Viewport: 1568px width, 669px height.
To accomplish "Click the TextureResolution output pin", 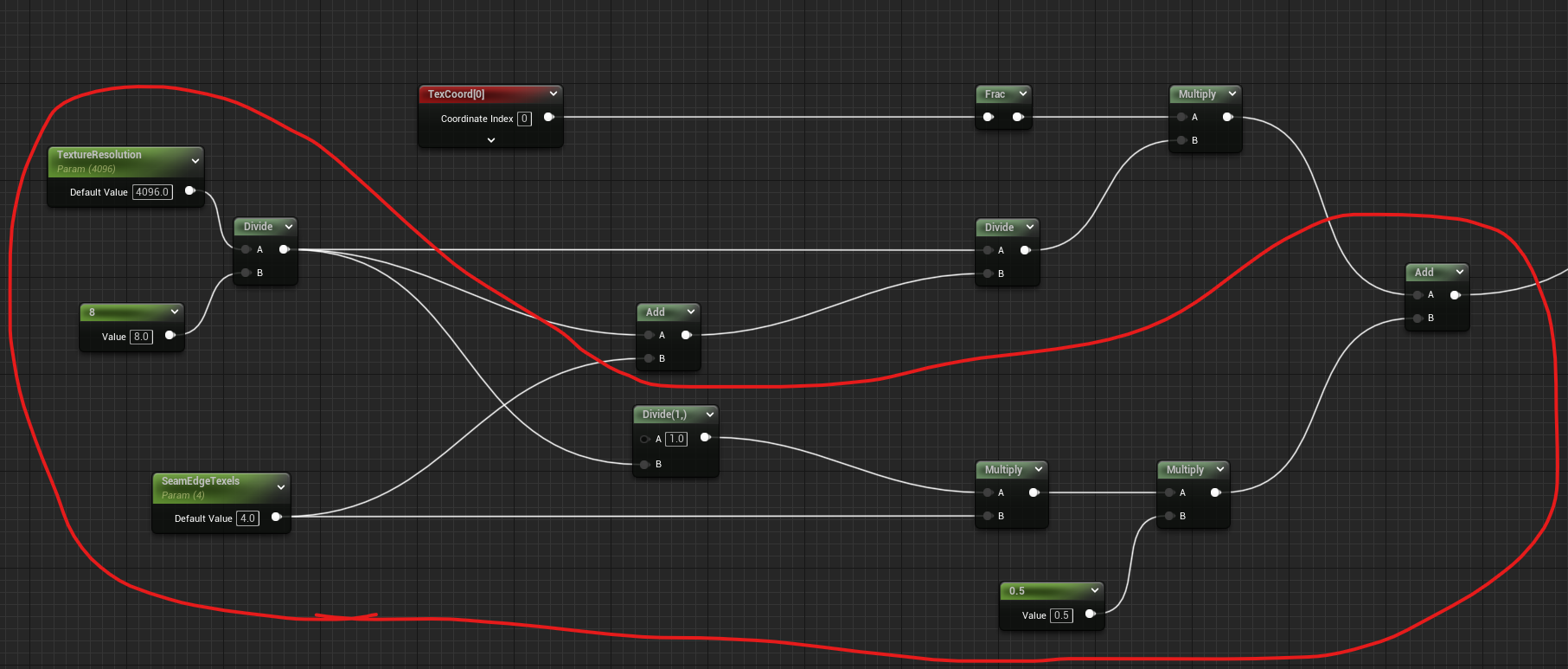I will point(190,191).
